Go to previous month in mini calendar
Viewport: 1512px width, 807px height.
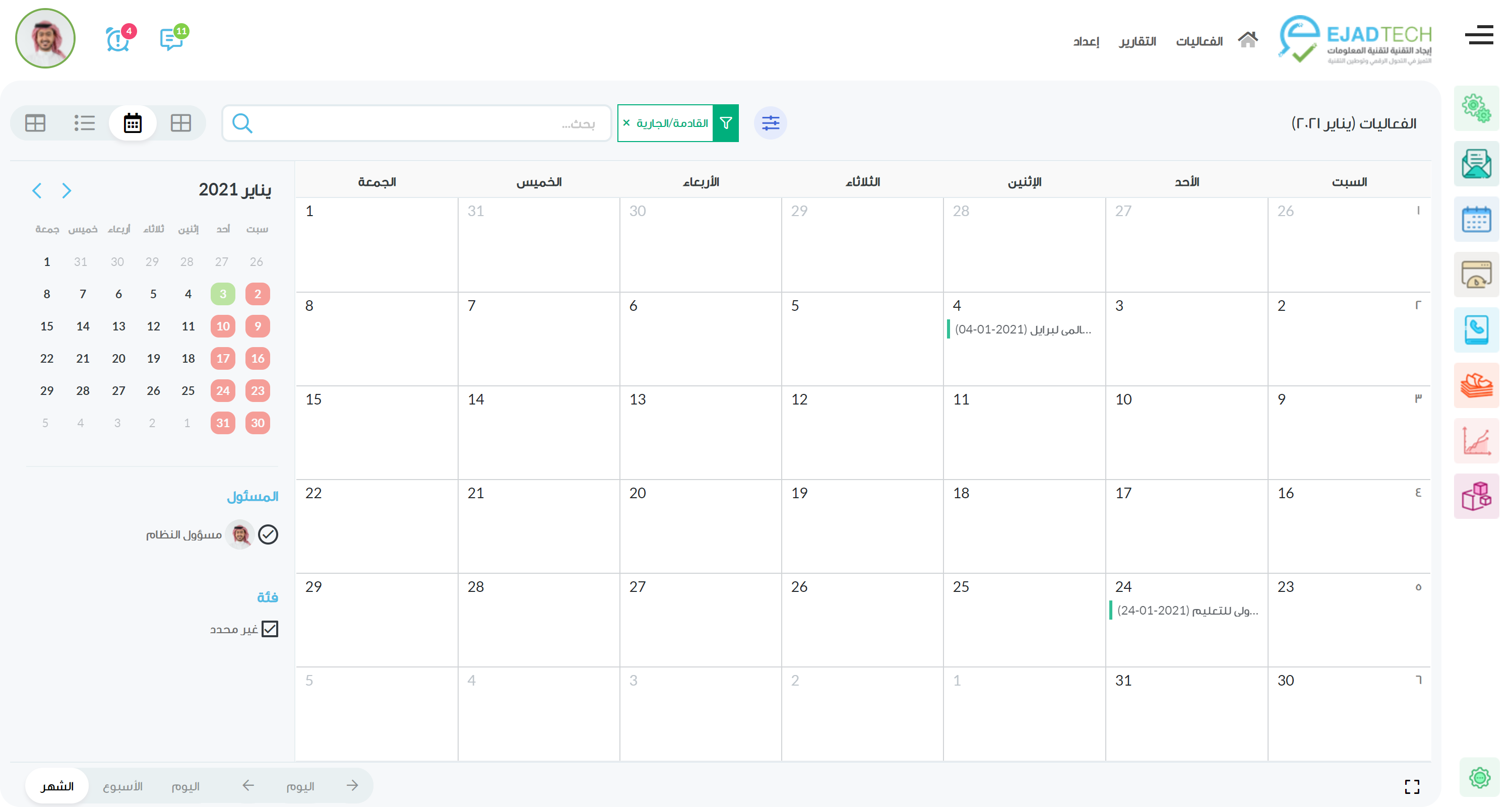67,190
